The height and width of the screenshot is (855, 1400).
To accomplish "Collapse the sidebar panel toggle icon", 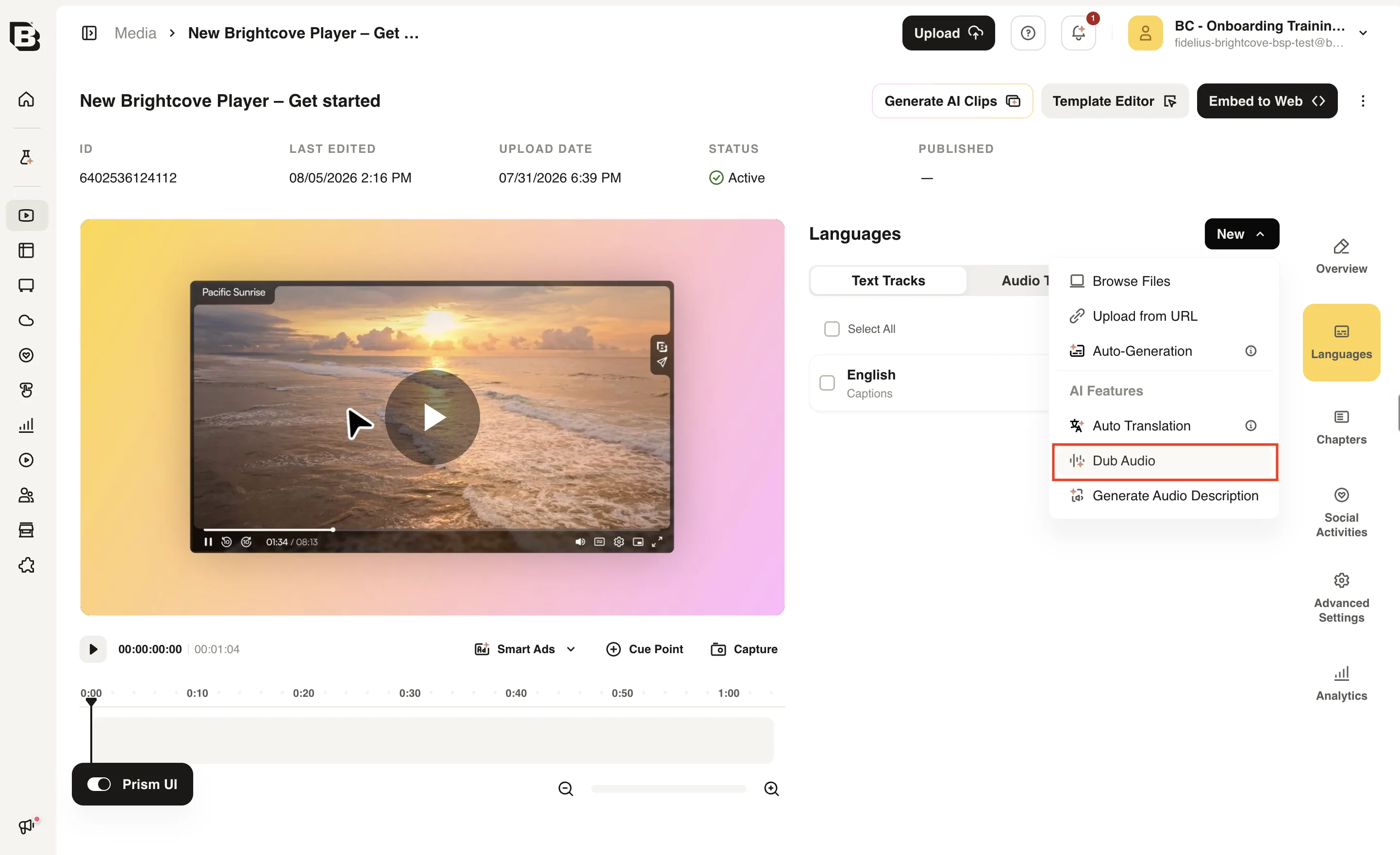I will [89, 33].
